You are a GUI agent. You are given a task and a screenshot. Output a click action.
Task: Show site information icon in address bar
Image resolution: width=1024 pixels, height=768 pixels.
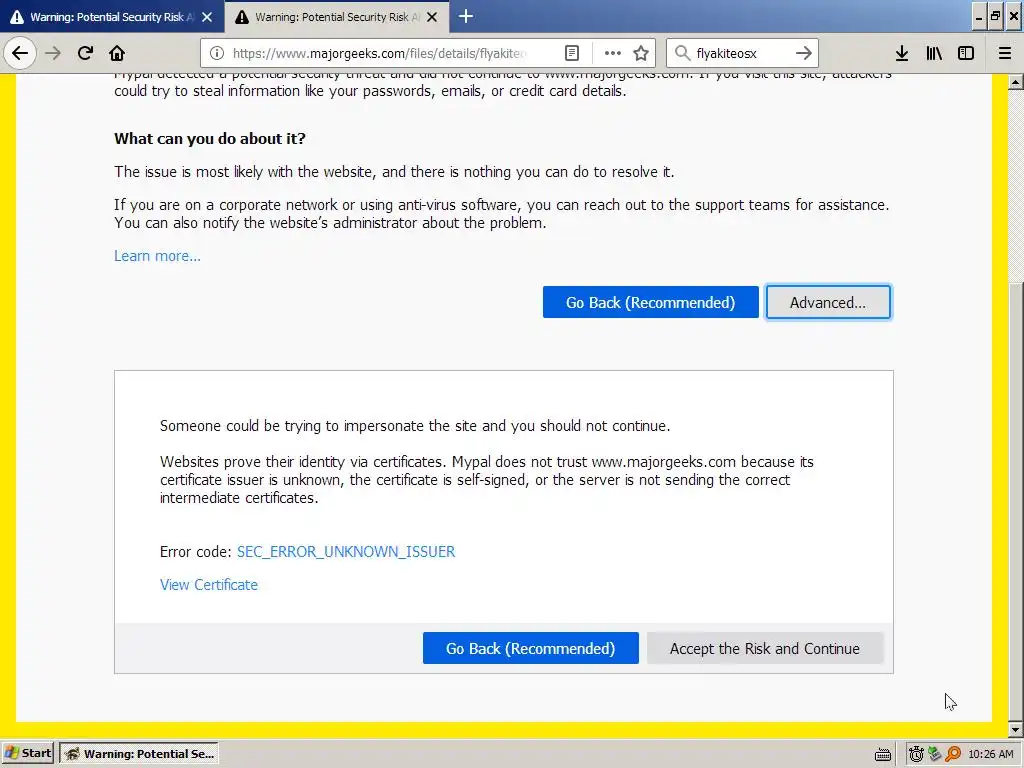tap(217, 53)
